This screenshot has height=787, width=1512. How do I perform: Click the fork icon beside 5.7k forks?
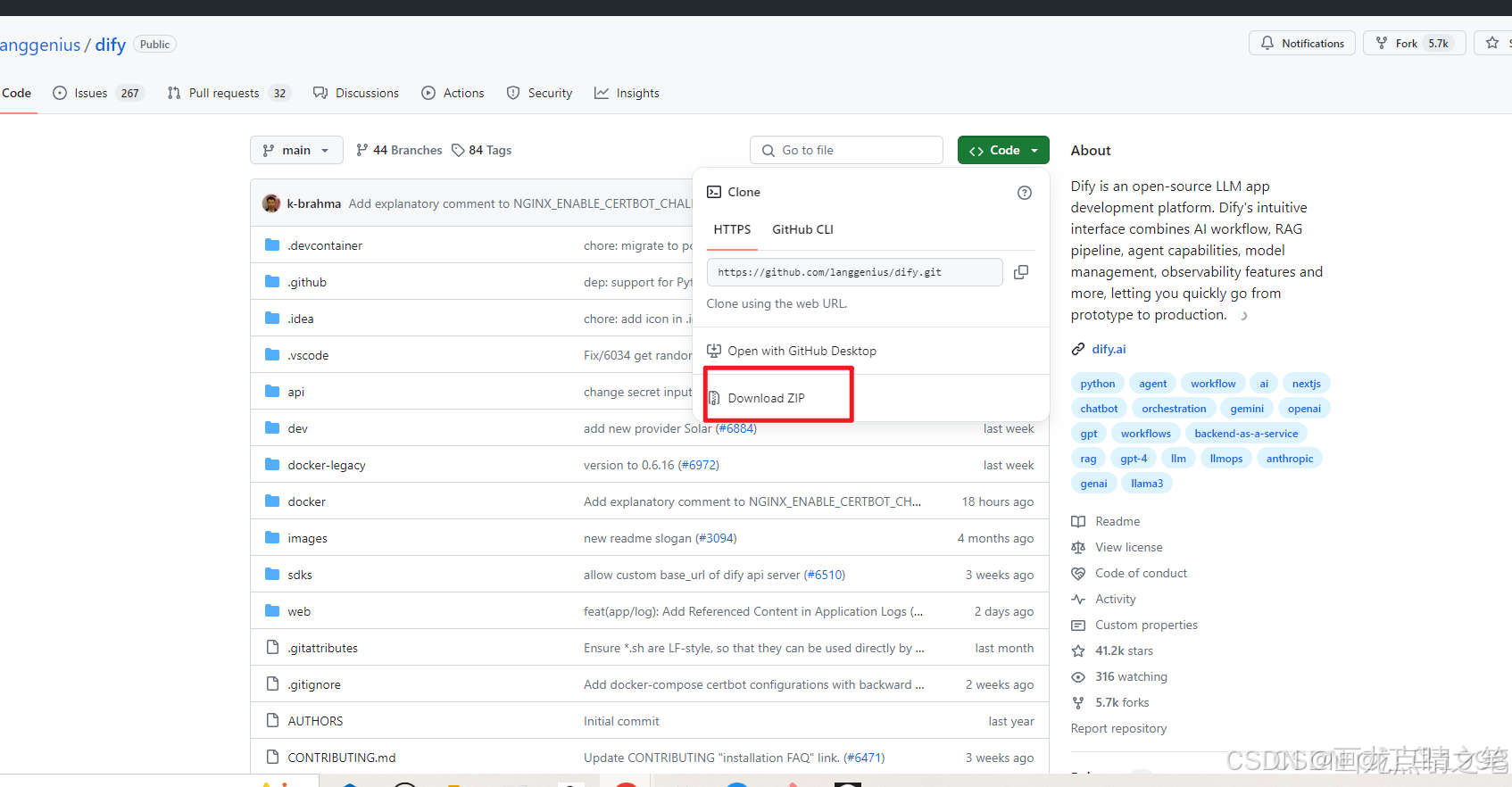tap(1078, 702)
